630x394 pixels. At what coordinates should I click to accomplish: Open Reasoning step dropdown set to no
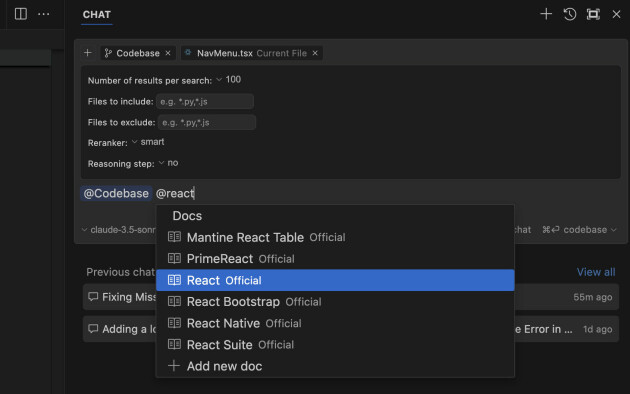pos(168,163)
